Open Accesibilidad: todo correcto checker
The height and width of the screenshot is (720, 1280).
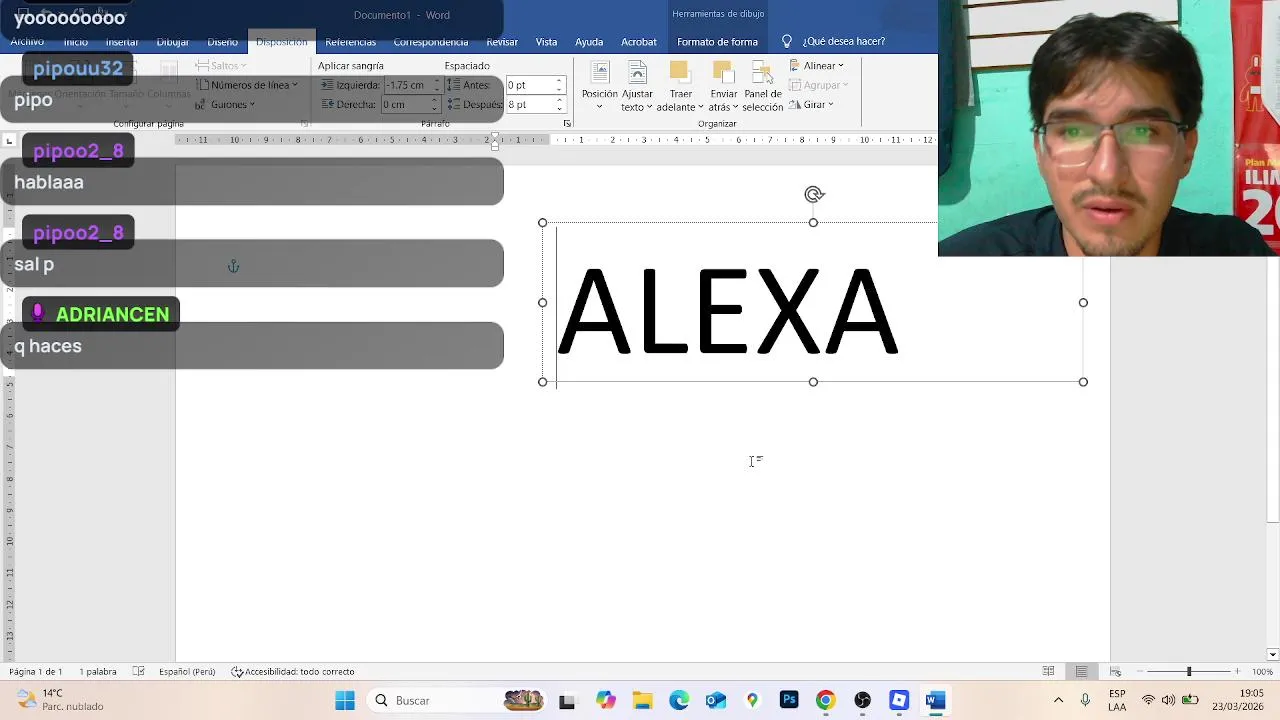(293, 672)
